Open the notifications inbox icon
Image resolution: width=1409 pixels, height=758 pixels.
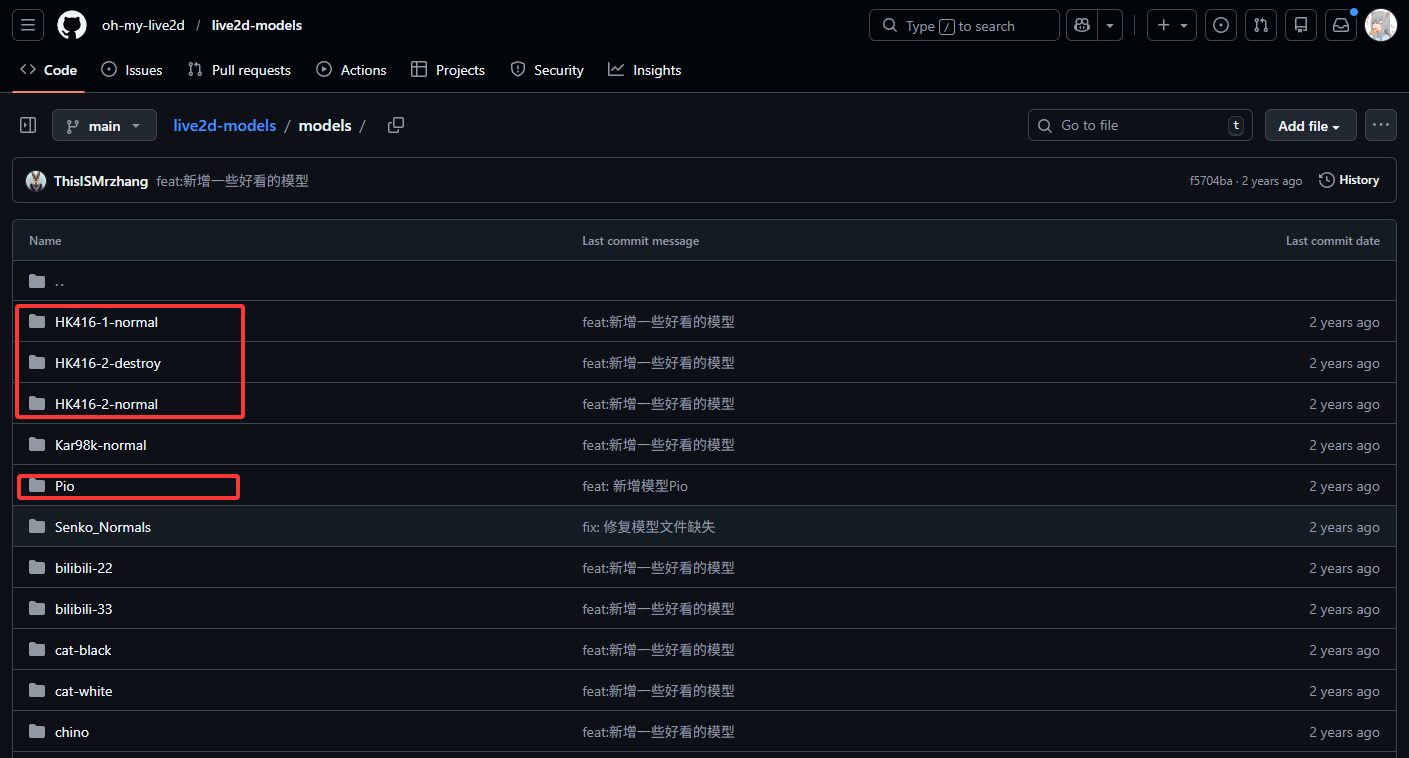[1341, 25]
